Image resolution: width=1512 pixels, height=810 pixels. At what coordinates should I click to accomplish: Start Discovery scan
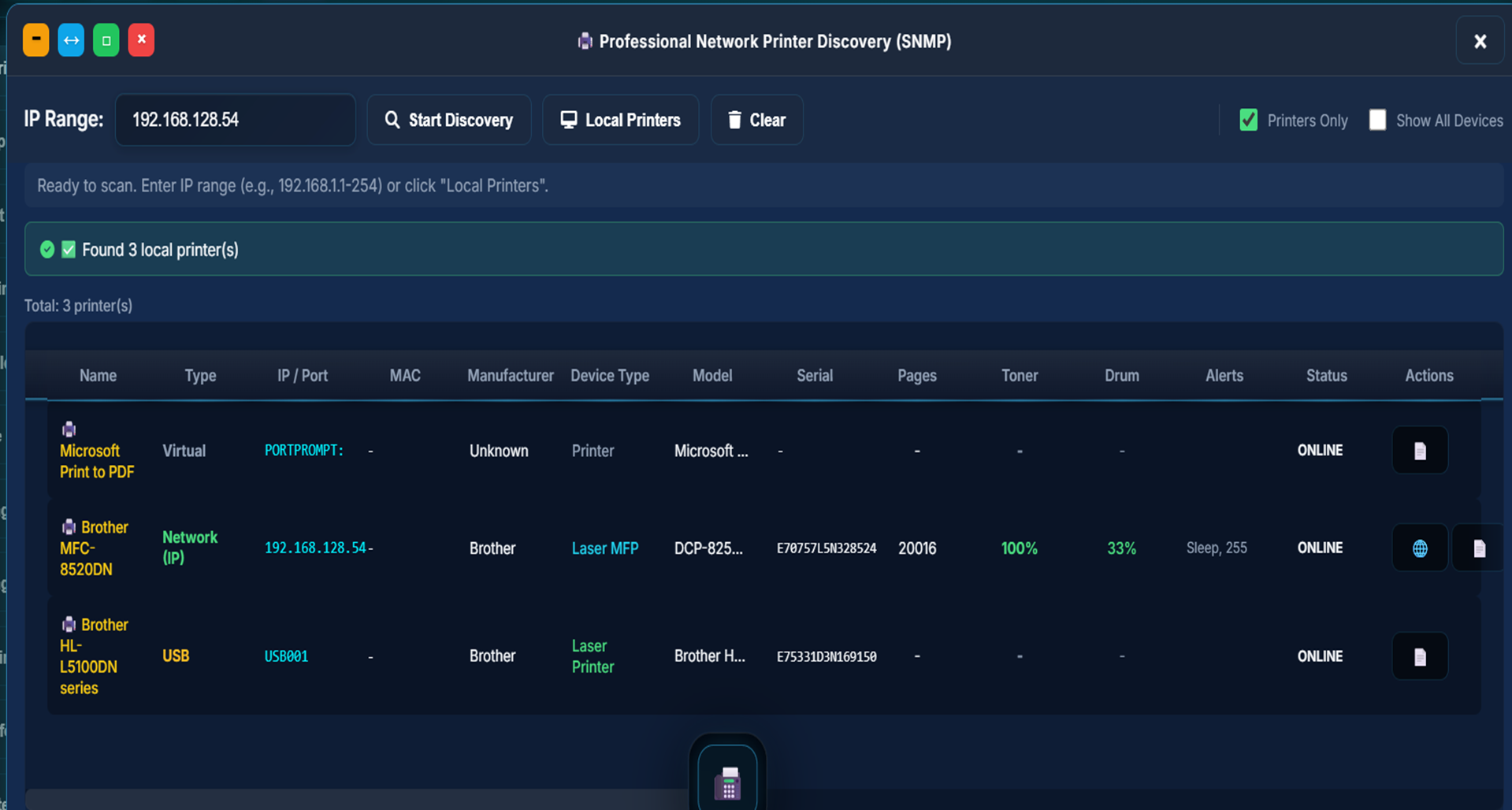click(449, 120)
